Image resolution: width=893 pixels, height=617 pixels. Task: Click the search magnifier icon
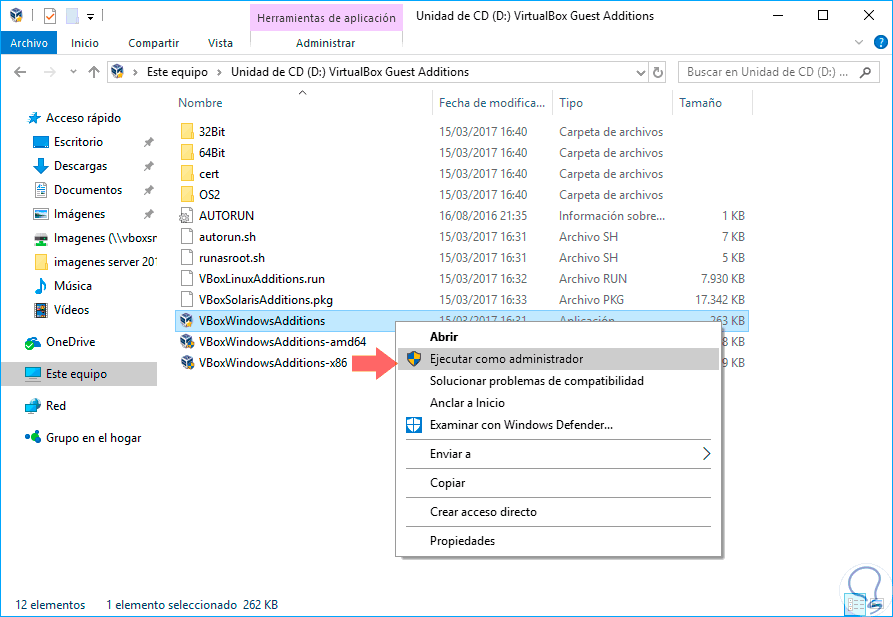[x=865, y=72]
